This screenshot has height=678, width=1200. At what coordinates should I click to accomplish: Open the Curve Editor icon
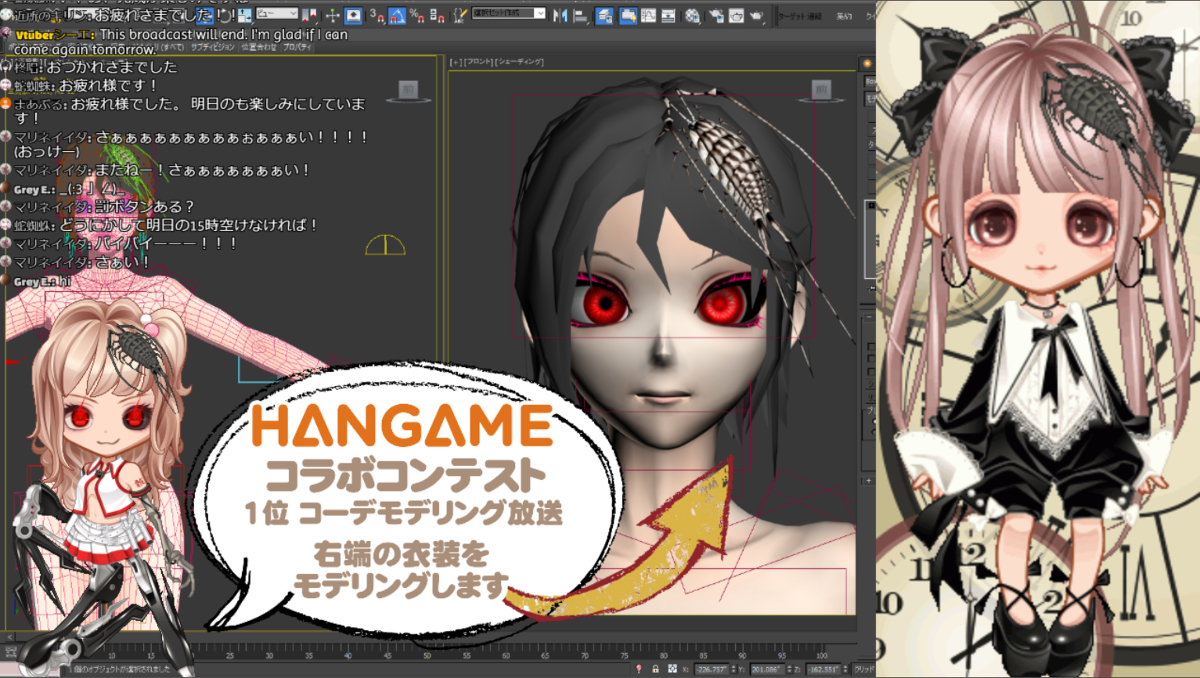tap(648, 16)
